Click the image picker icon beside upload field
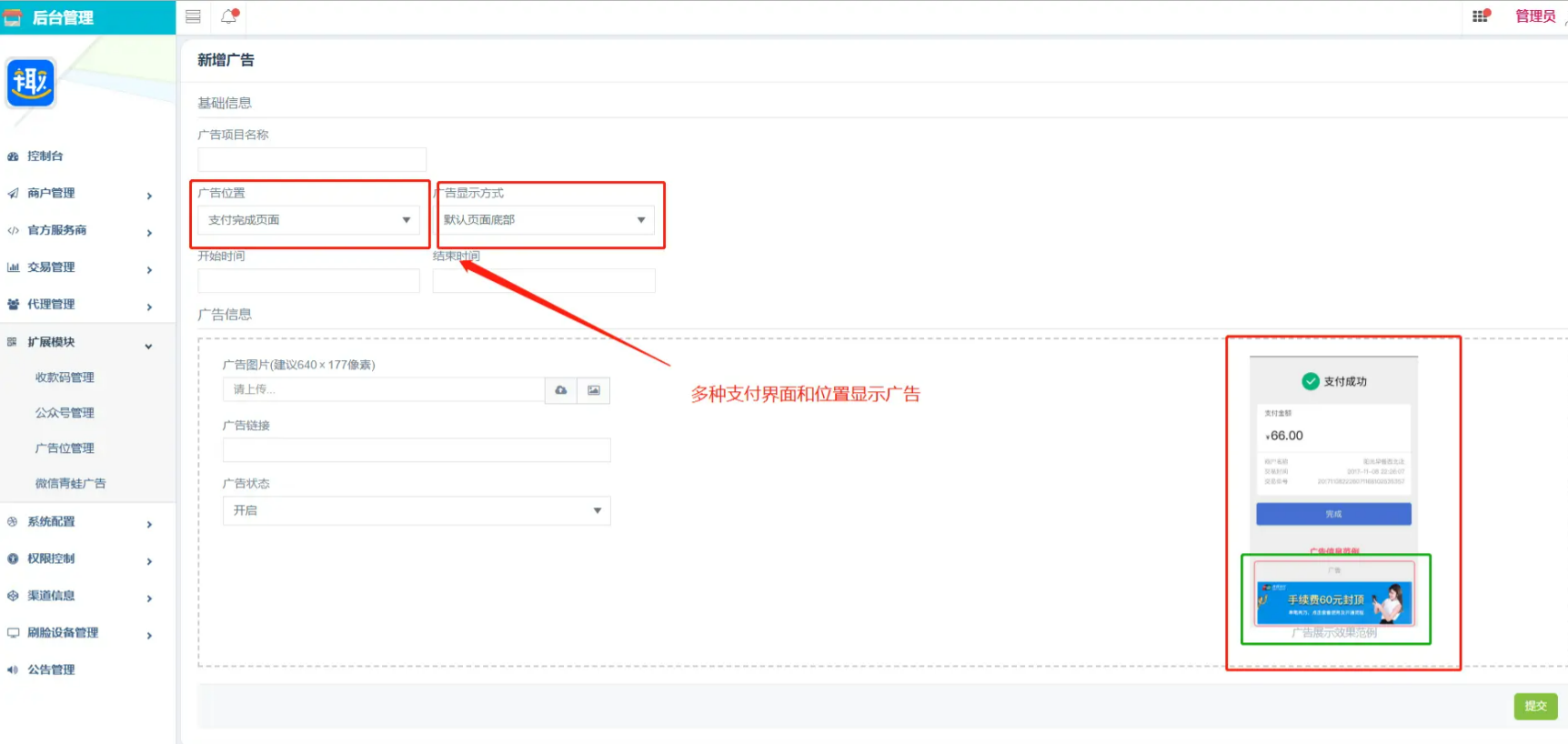This screenshot has height=744, width=1568. click(594, 390)
